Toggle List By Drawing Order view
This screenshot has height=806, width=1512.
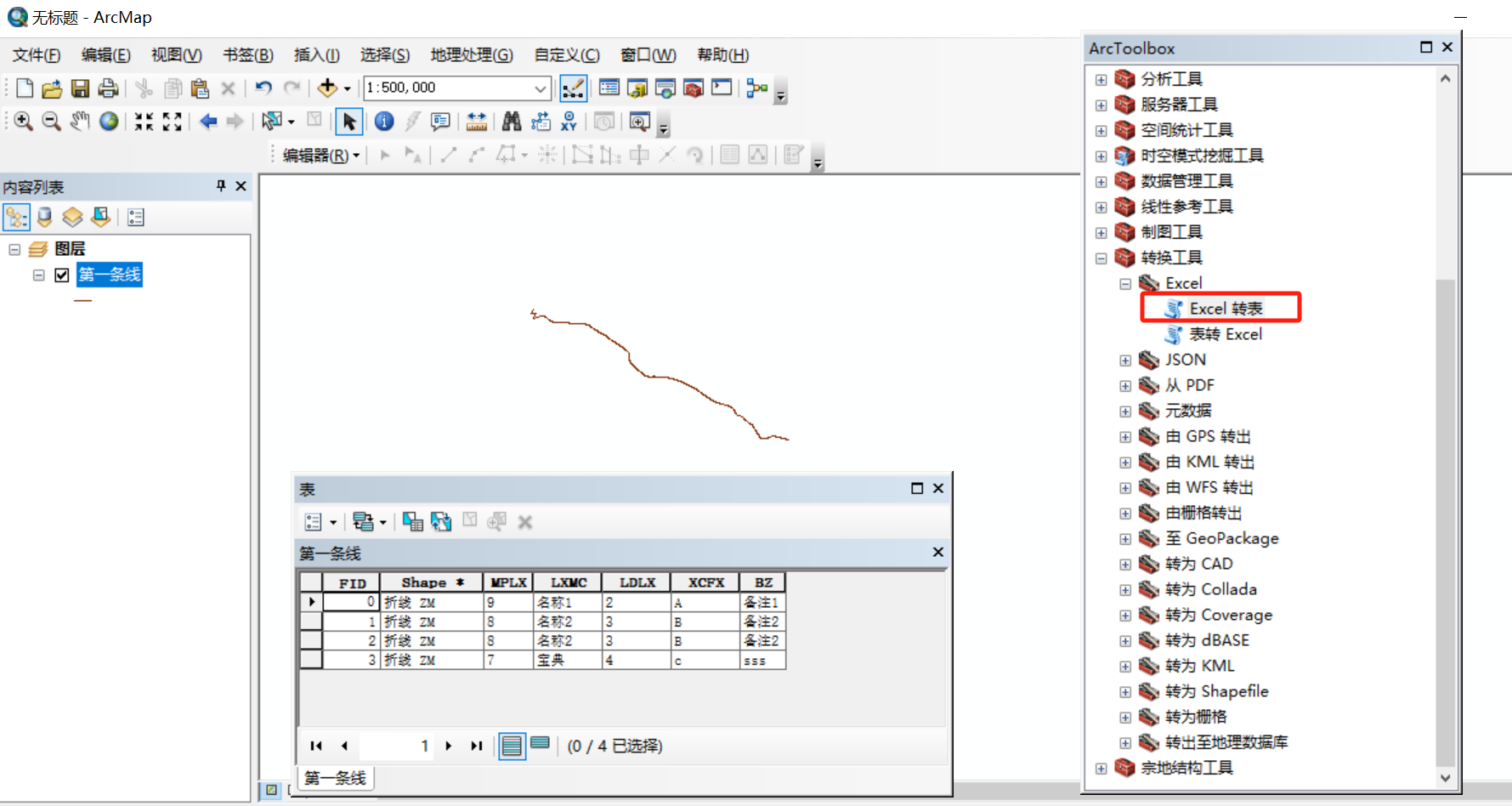(16, 218)
